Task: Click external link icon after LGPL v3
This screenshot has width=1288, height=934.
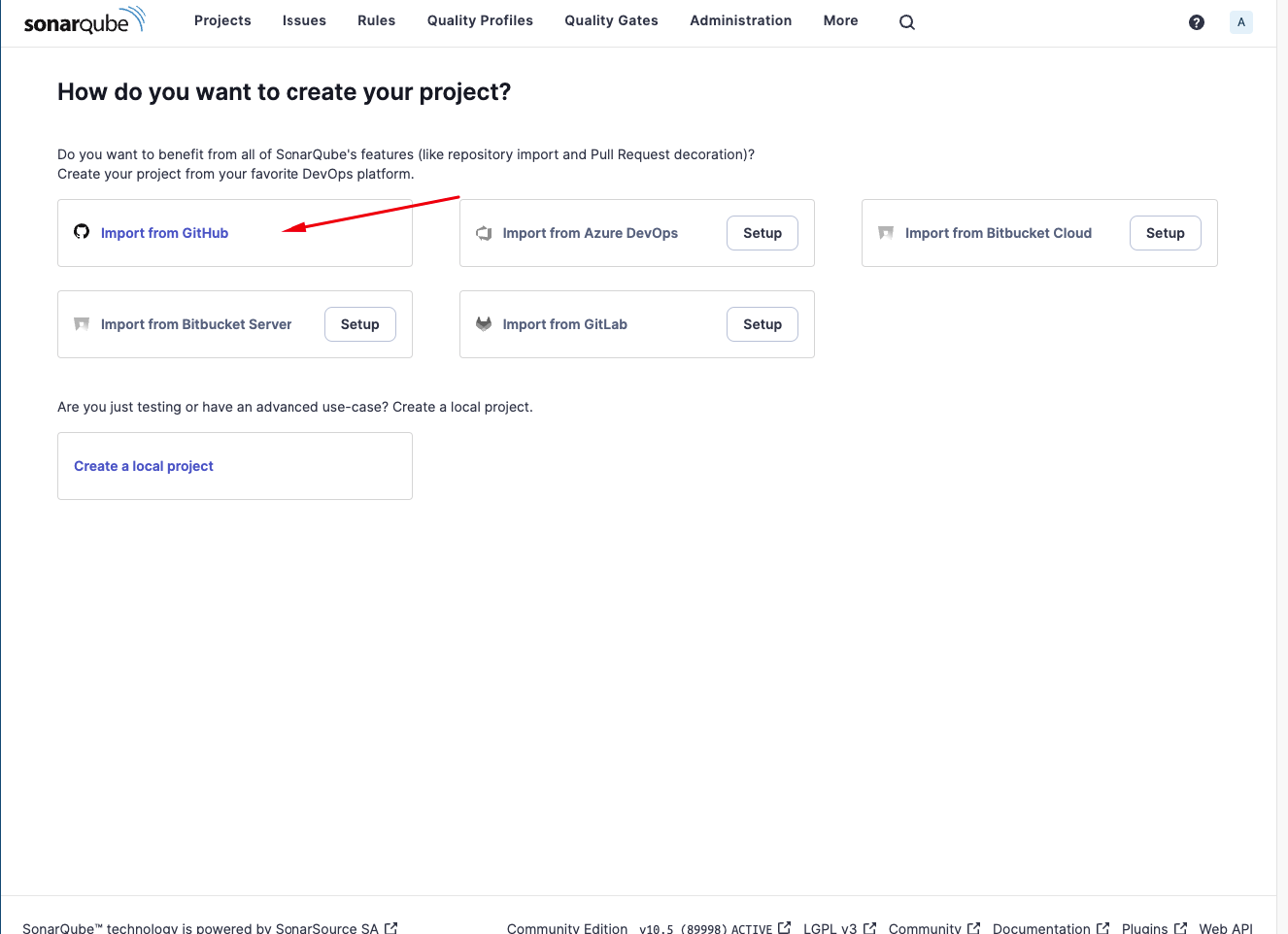Action: (x=870, y=928)
